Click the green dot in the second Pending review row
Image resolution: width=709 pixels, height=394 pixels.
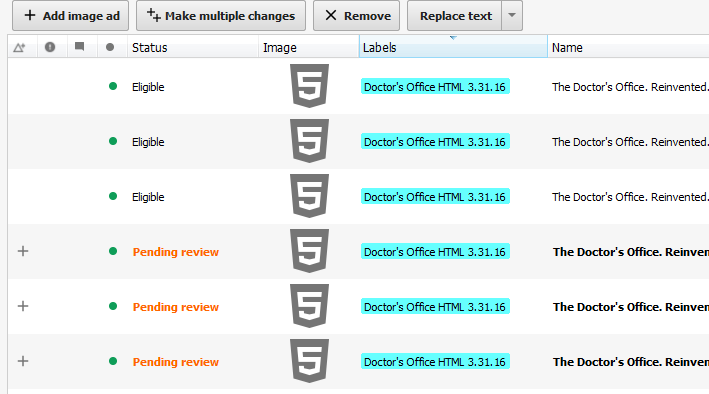coord(113,306)
